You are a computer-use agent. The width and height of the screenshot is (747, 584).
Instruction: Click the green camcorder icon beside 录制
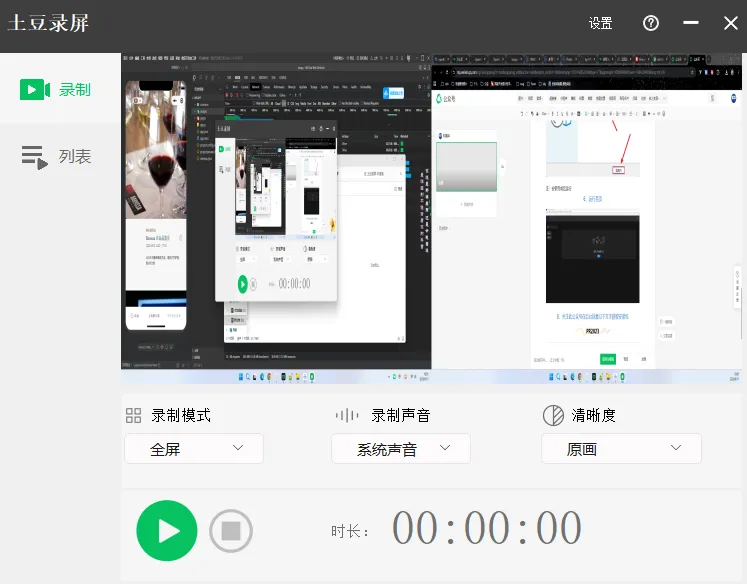[x=35, y=90]
